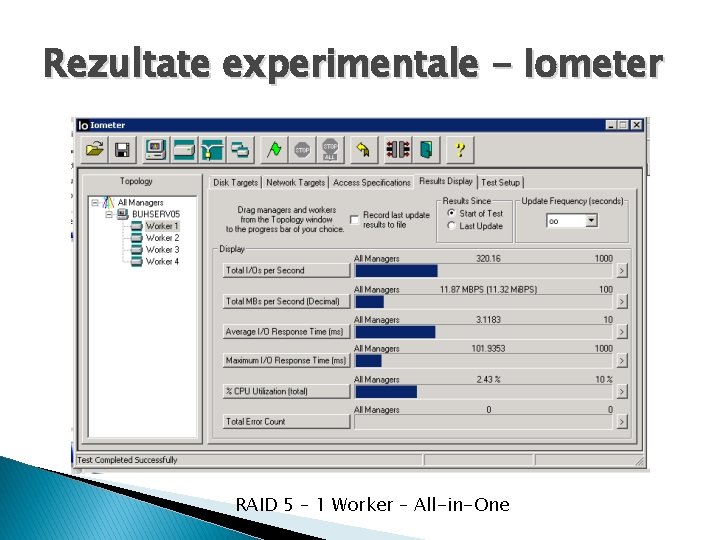Viewport: 720px width, 540px height.
Task: Open Update Frequency dropdown
Action: [x=591, y=221]
